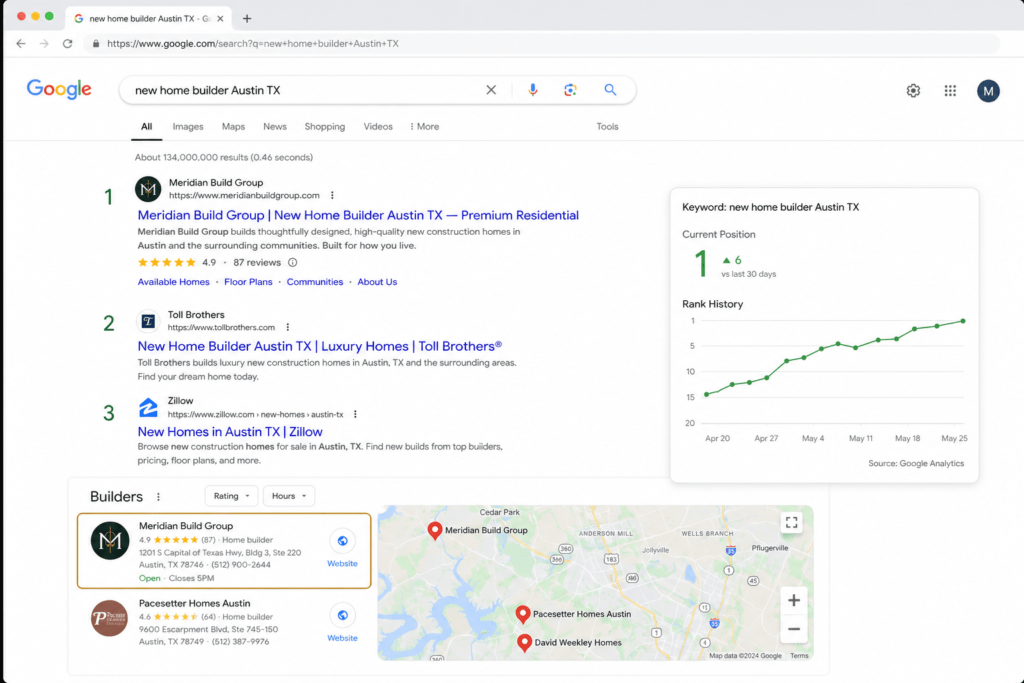1024x683 pixels.
Task: Open 'New Homes in Austin TX | Zillow' link
Action: point(230,432)
